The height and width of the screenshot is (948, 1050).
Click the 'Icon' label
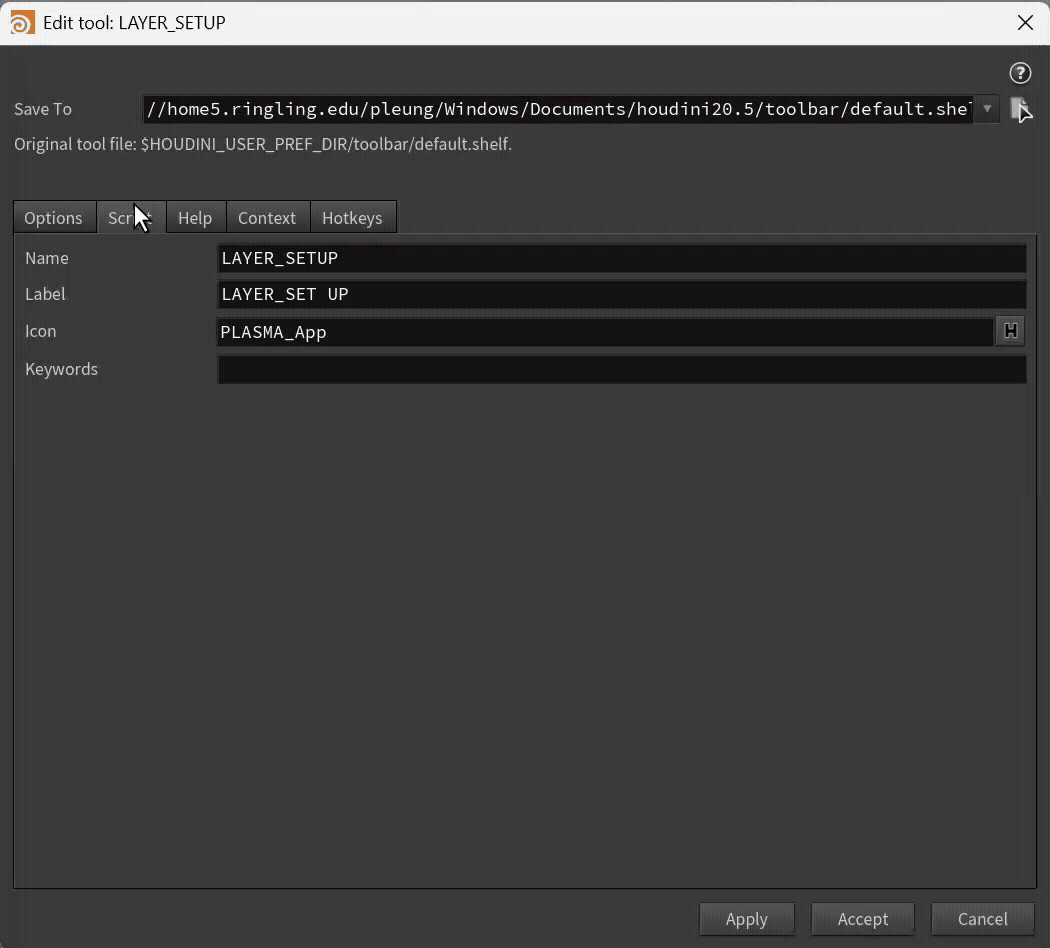(x=41, y=331)
